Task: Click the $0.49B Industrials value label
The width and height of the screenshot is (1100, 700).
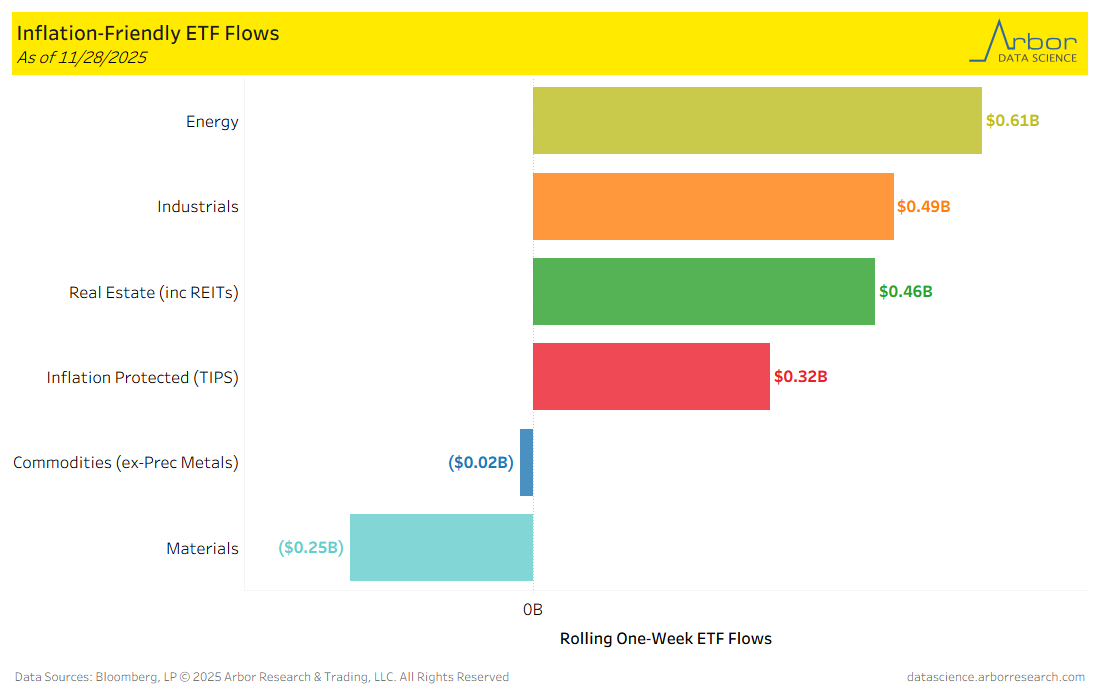Action: coord(923,207)
